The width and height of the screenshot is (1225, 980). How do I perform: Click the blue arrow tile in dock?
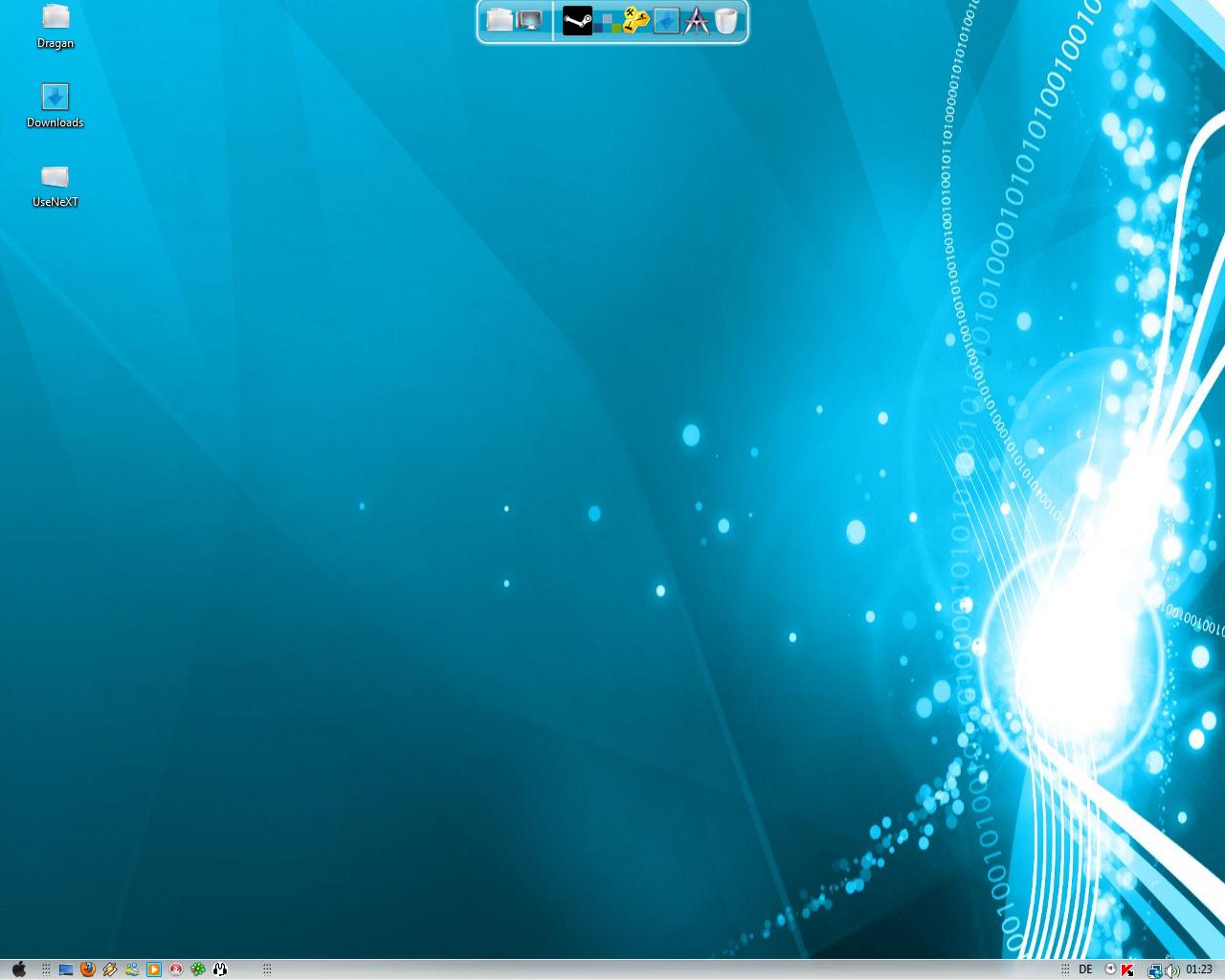click(x=666, y=20)
